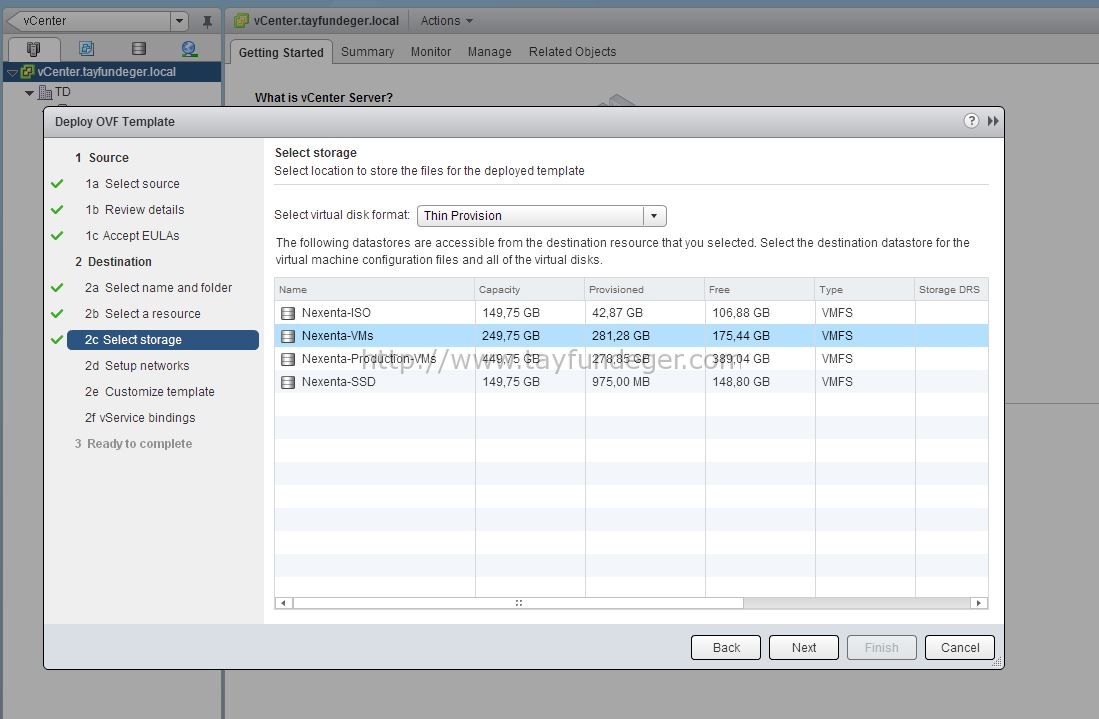Click datastore icon for Nexenta-ISO
Screen dimensions: 1099x719
tap(287, 313)
